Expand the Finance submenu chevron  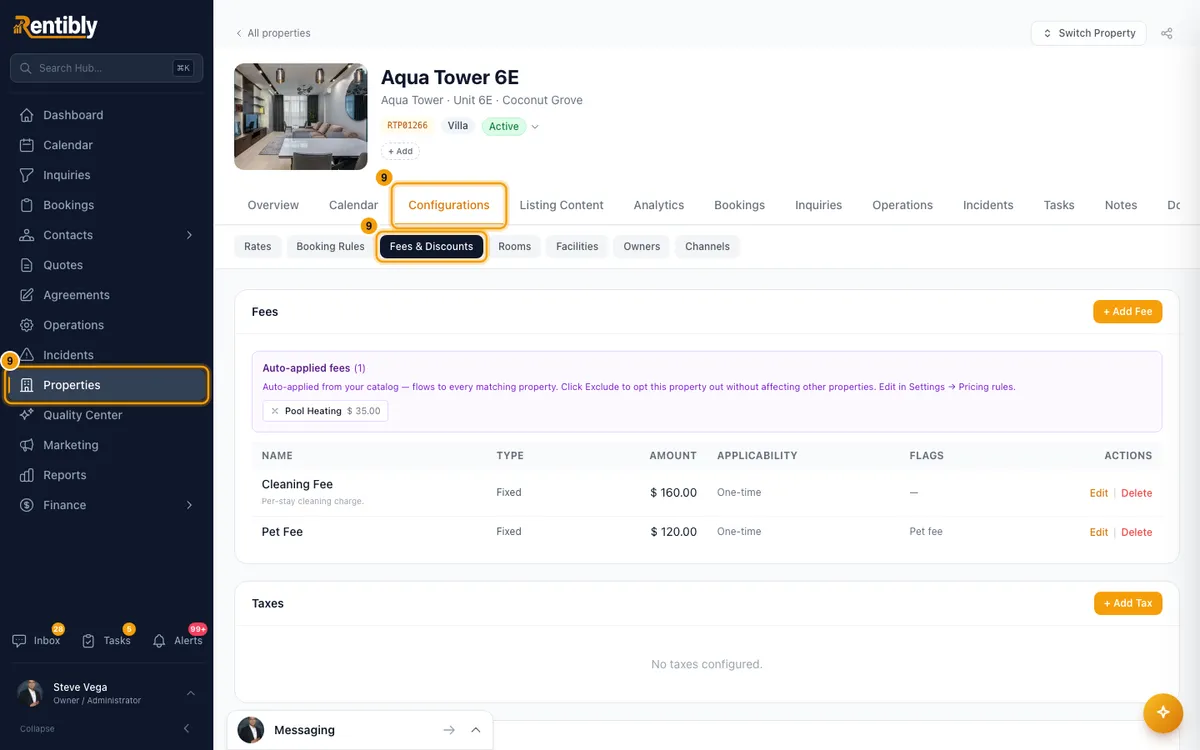(x=189, y=505)
